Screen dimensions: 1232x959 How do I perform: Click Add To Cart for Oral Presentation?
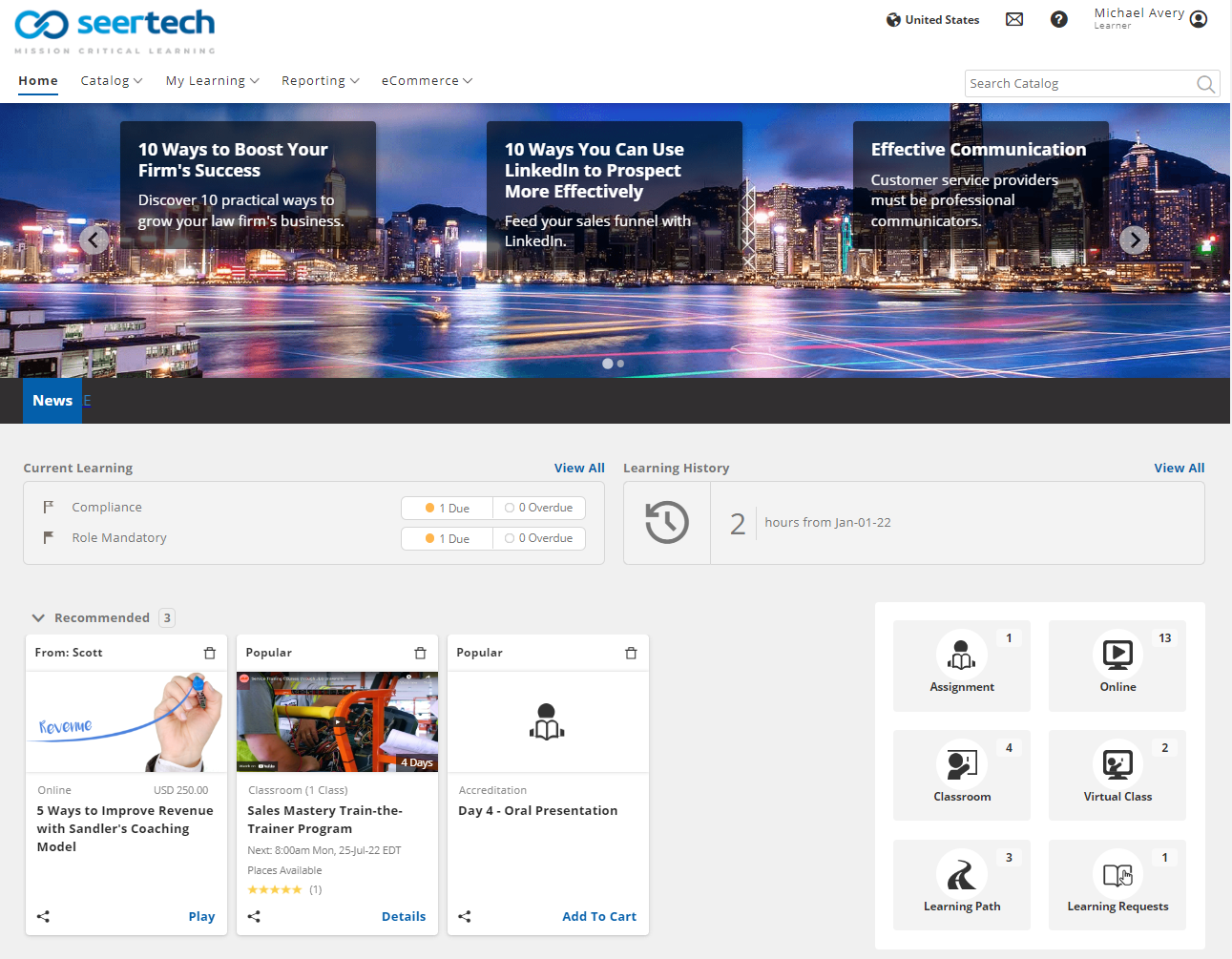(x=598, y=916)
